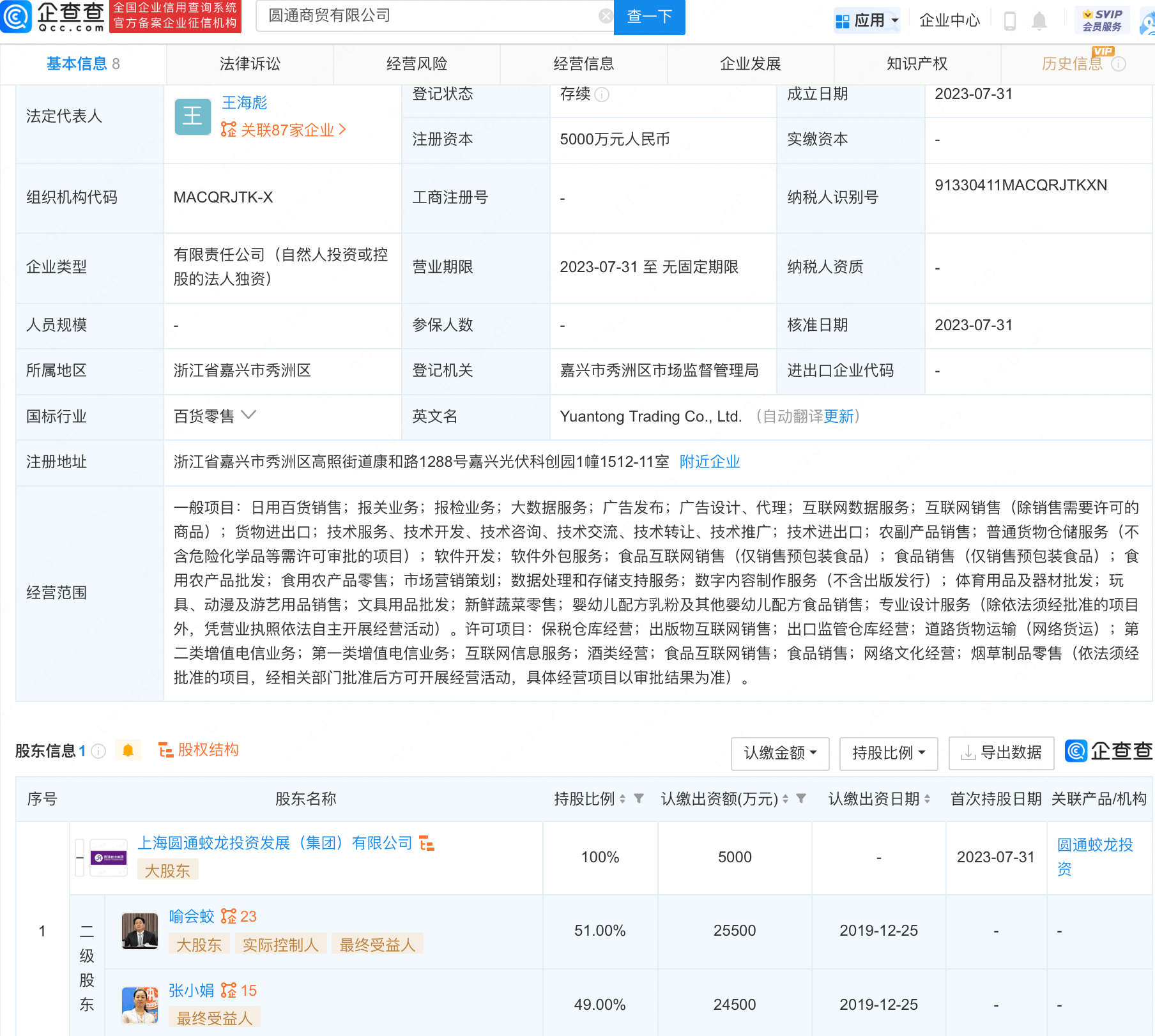Filter 持股比例 column funnel icon
Viewport: 1155px width, 1036px height.
pos(639,798)
